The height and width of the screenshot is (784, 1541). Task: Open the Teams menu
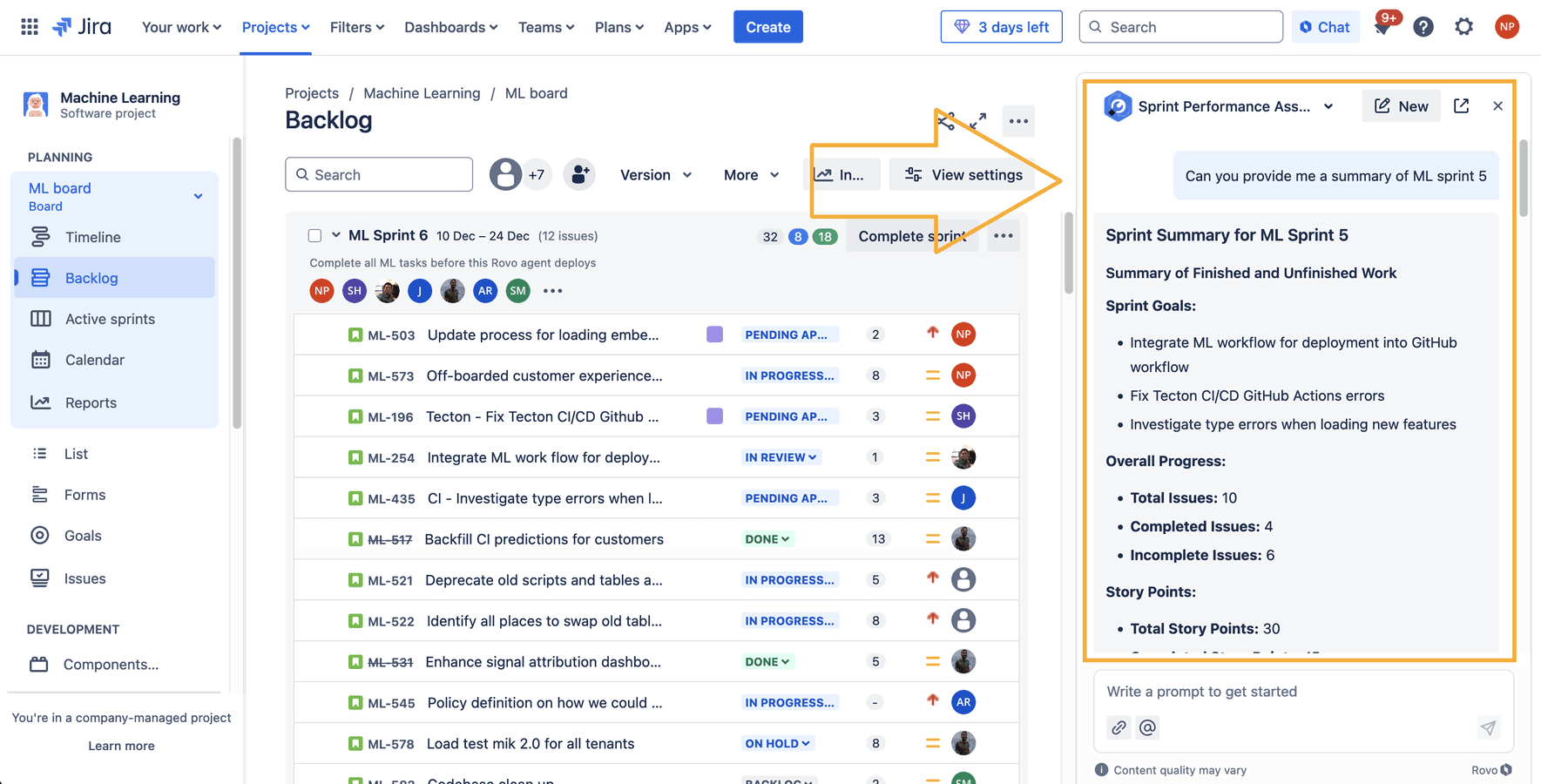(546, 27)
